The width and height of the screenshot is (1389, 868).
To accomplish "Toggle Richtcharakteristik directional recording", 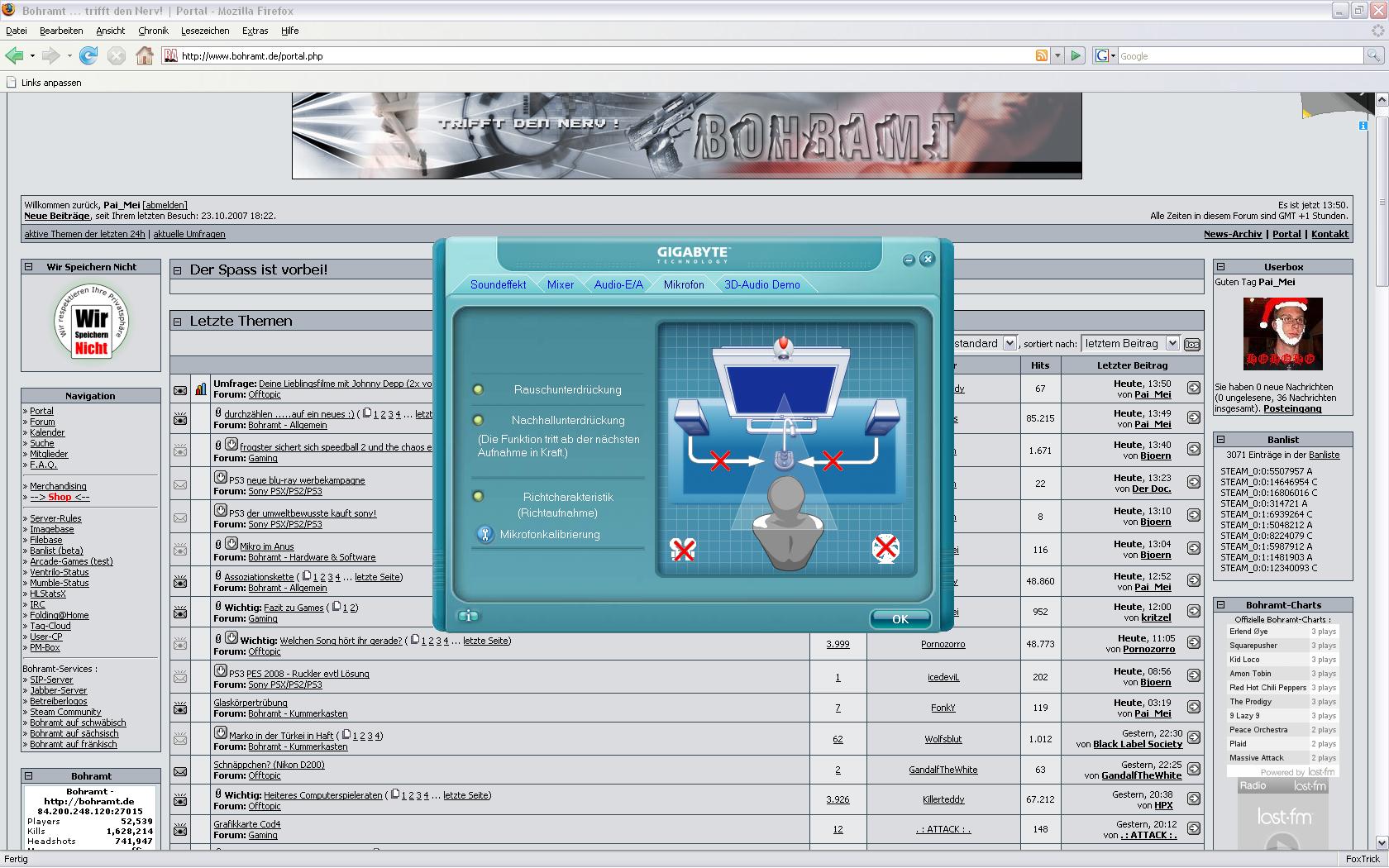I will (478, 497).
